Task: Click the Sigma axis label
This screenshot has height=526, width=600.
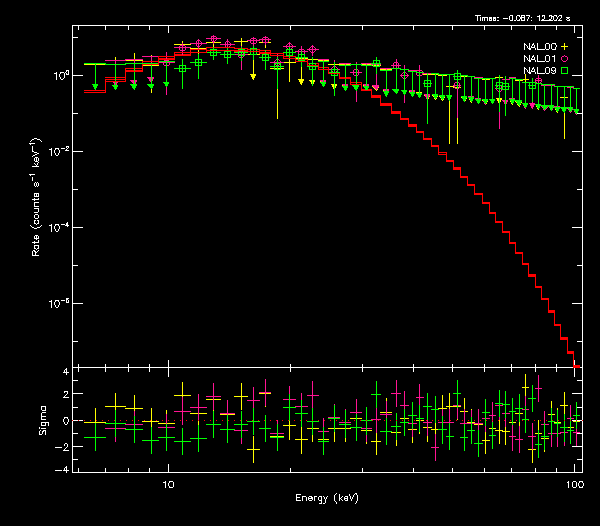Action: point(43,421)
